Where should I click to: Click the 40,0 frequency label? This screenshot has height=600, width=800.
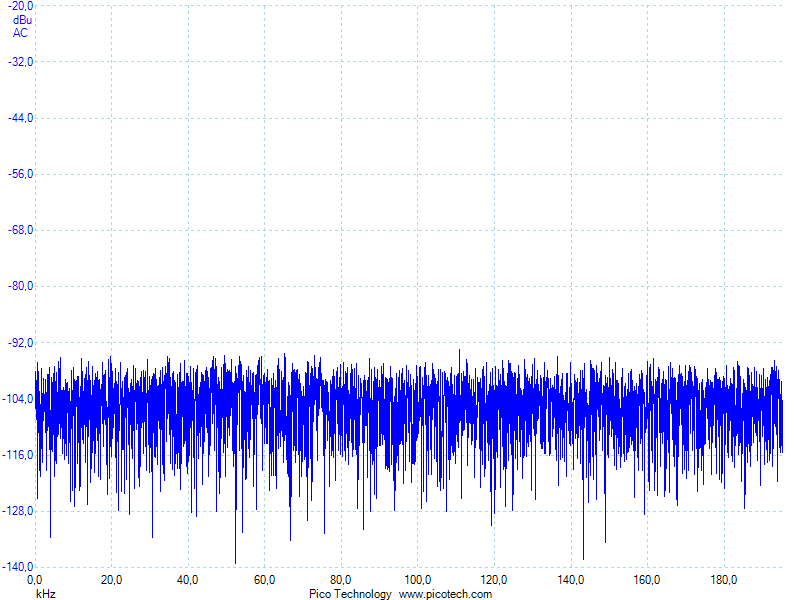click(x=188, y=580)
